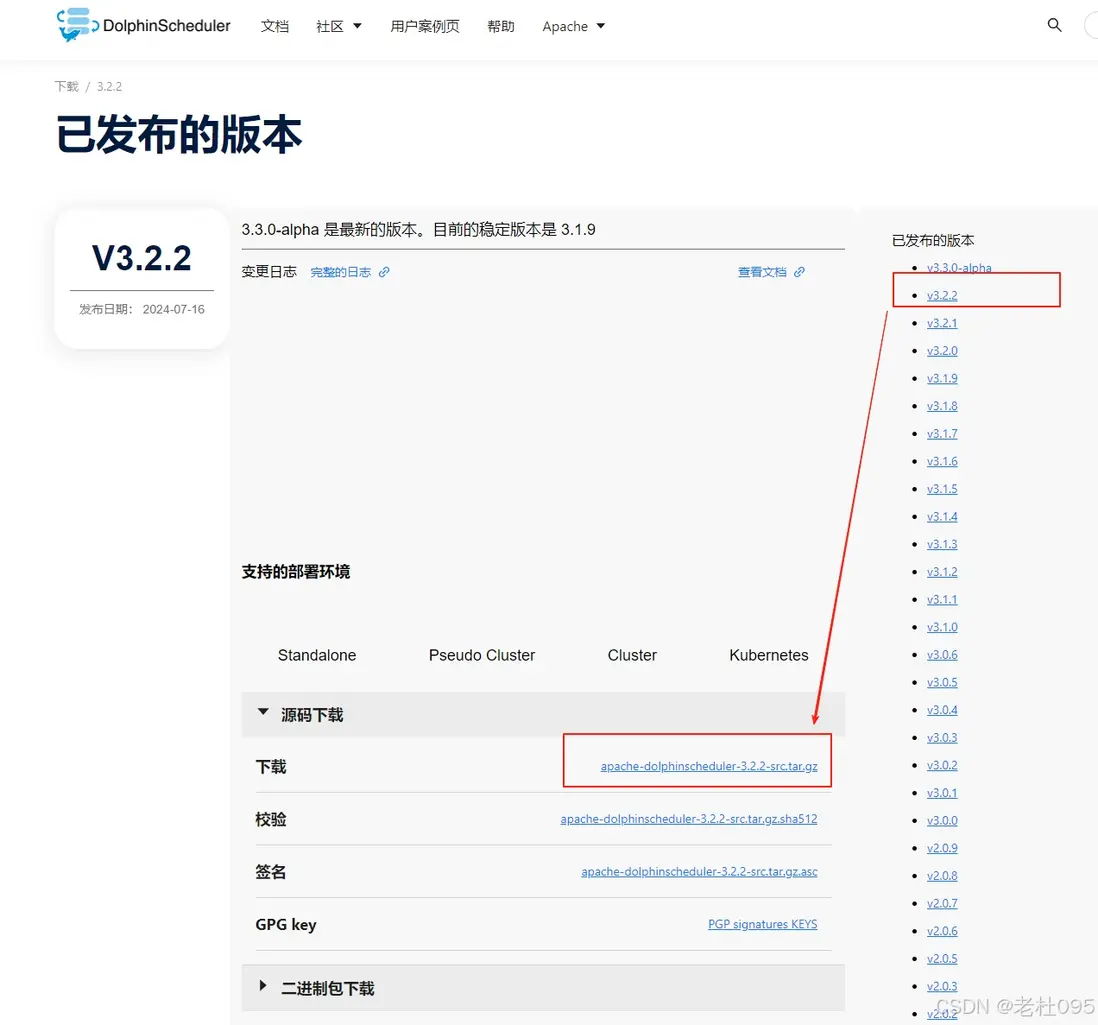1098x1025 pixels.
Task: Select version v3.3.0-alpha in list
Action: tap(959, 267)
